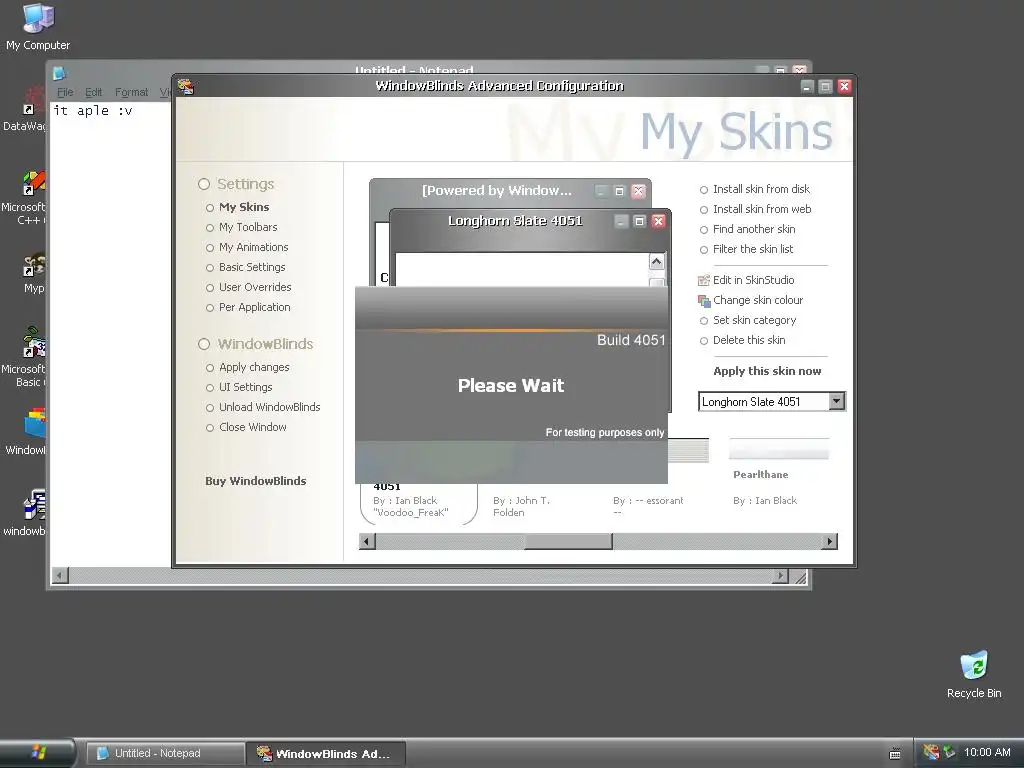Maximize the Longhorn Slate 4051 preview
This screenshot has height=768, width=1024.
point(639,221)
